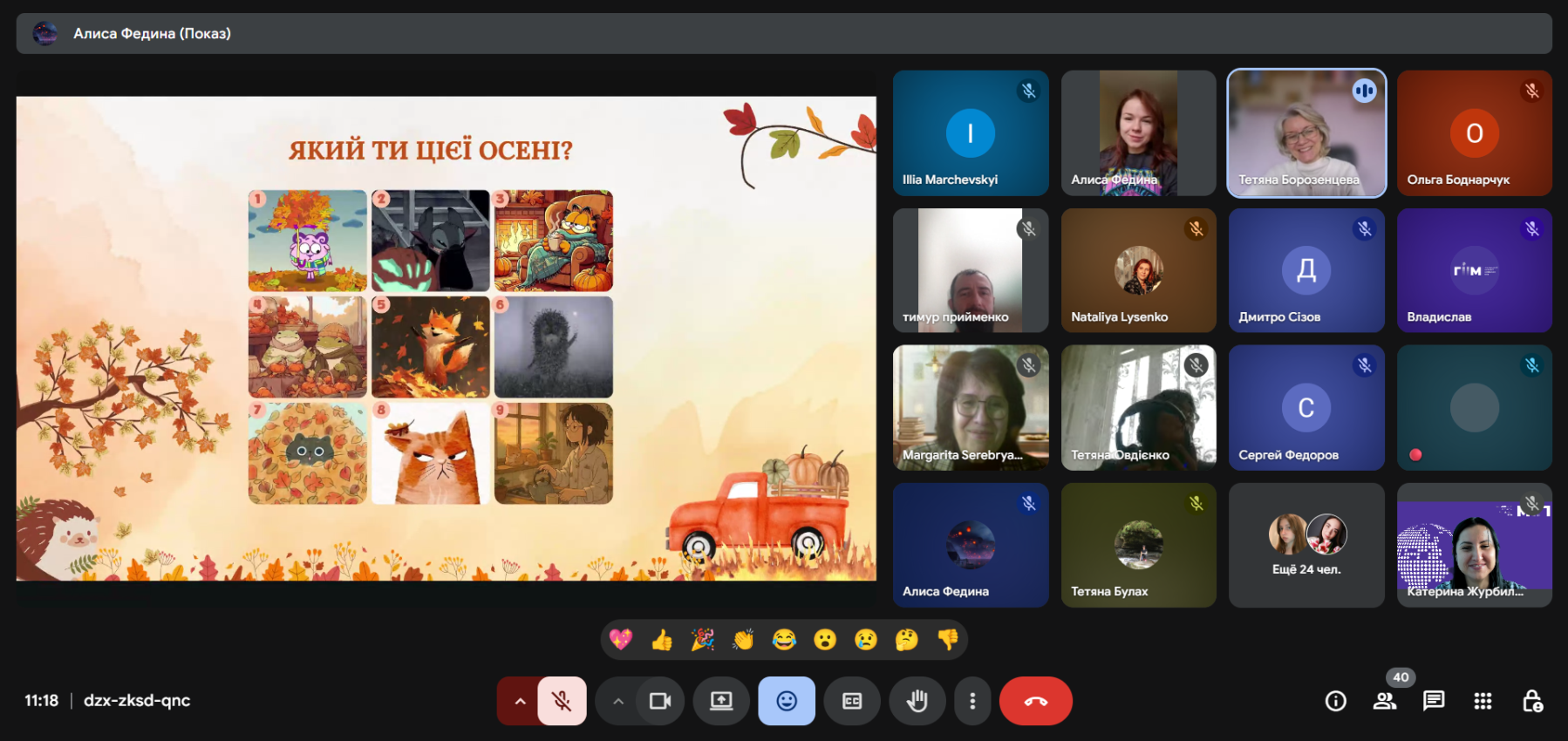Open the more options three-dot menu
This screenshot has width=1568, height=741.
point(972,701)
